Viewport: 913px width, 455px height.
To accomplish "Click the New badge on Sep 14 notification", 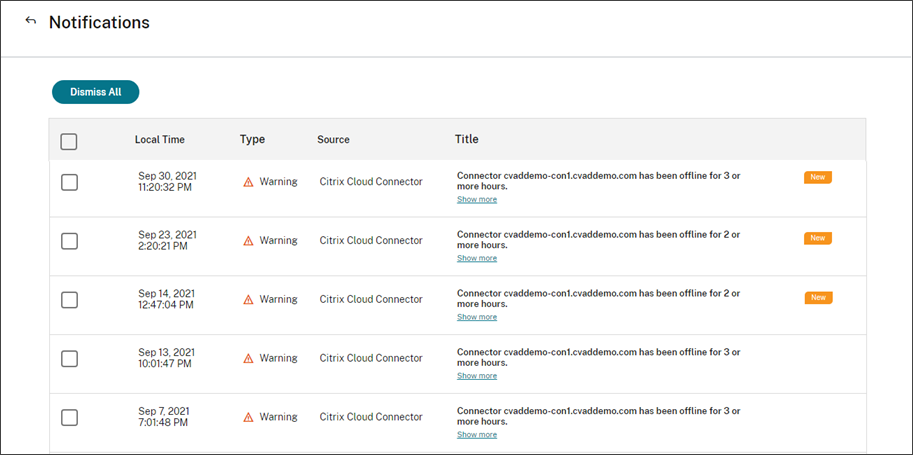I will point(817,297).
